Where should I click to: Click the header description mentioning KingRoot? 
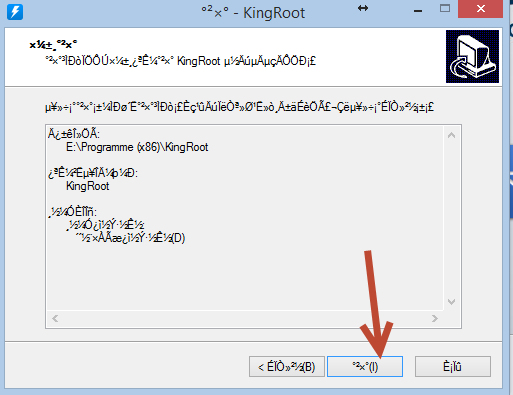(x=180, y=61)
